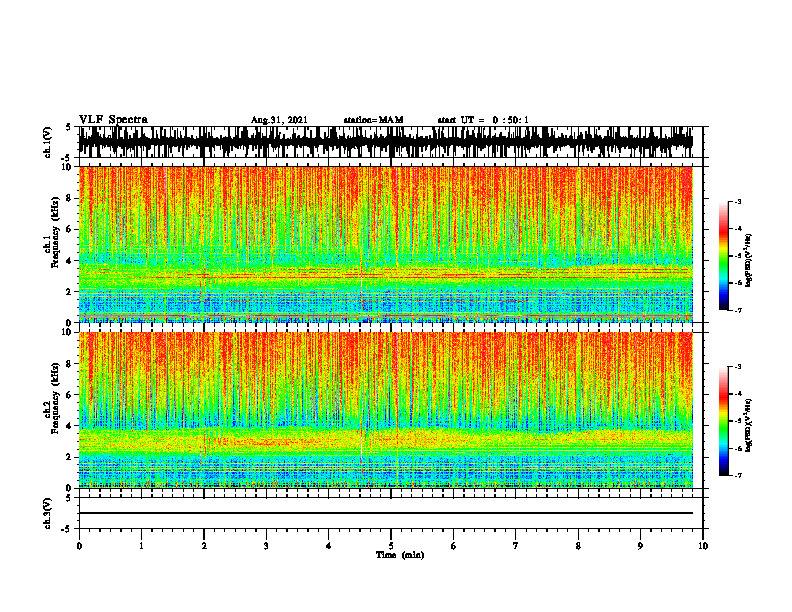This screenshot has width=792, height=612.
Task: Click the ch.1 spectrogram color scale bar
Action: pos(724,256)
